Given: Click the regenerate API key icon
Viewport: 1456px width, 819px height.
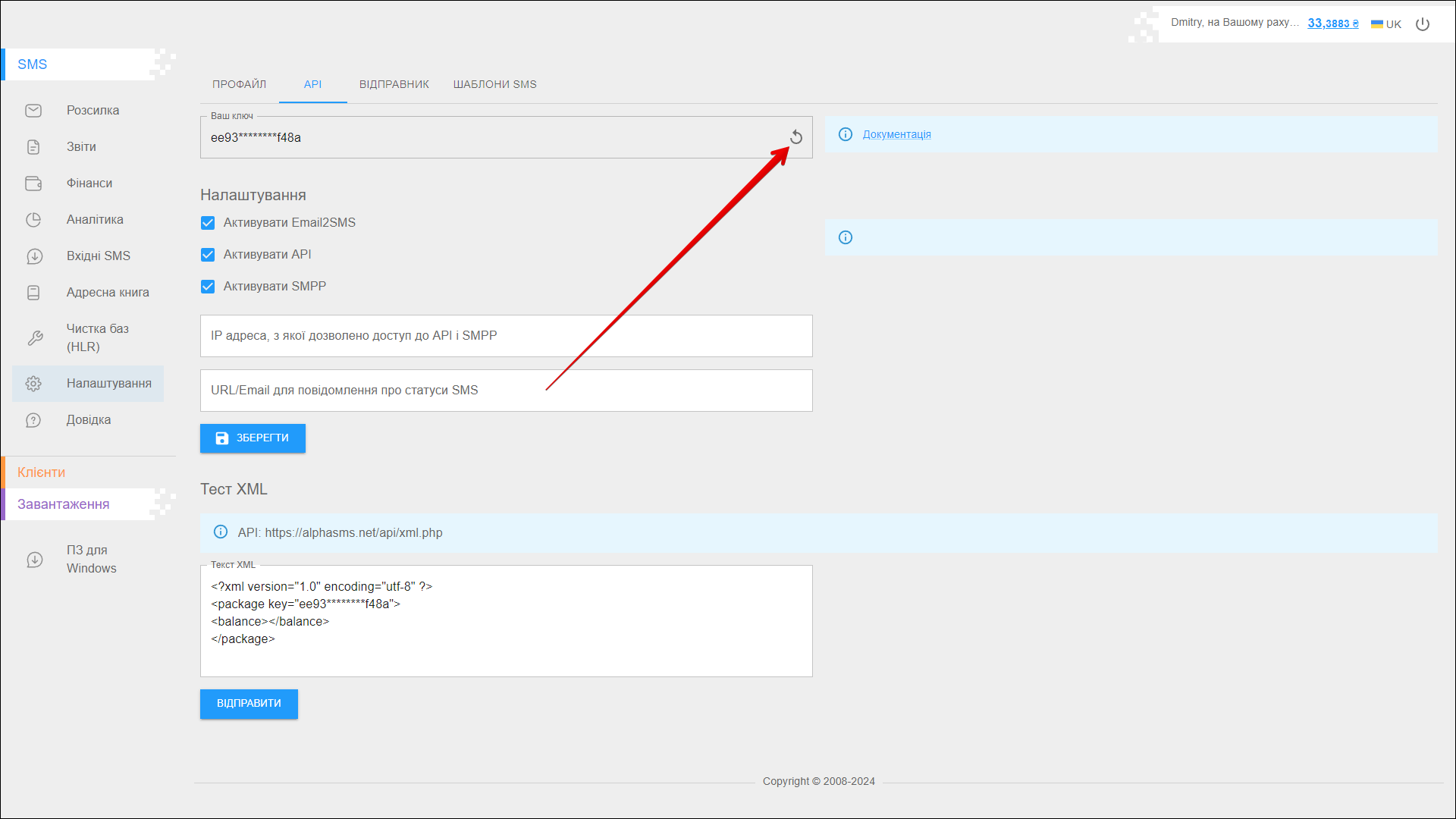Looking at the screenshot, I should pyautogui.click(x=795, y=137).
